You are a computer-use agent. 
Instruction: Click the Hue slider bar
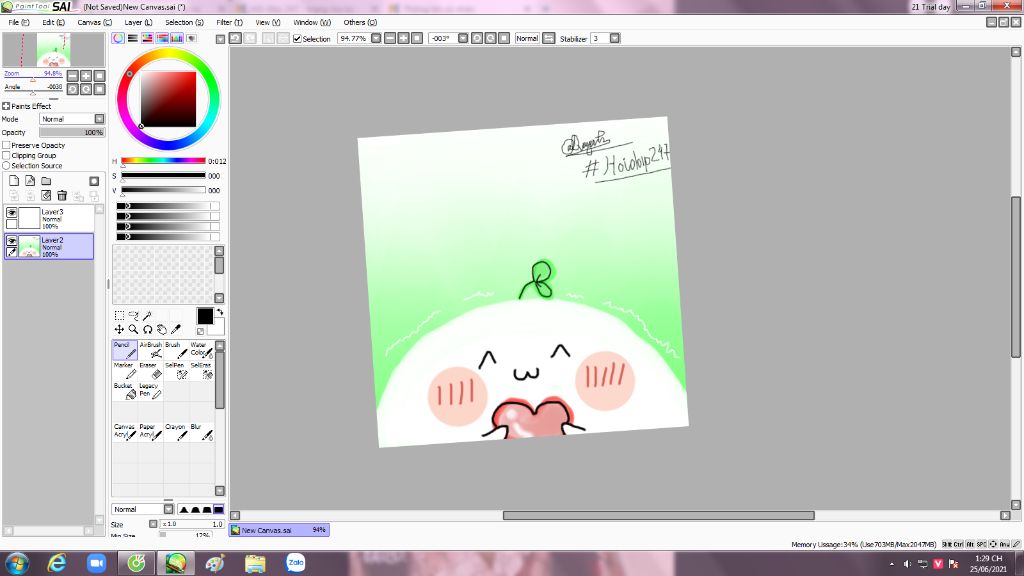163,161
